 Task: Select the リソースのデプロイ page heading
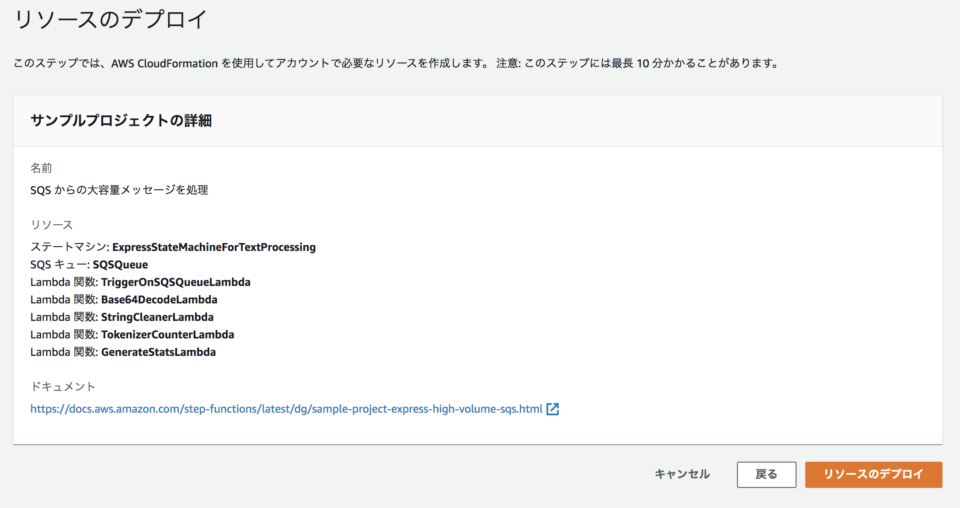tap(111, 20)
